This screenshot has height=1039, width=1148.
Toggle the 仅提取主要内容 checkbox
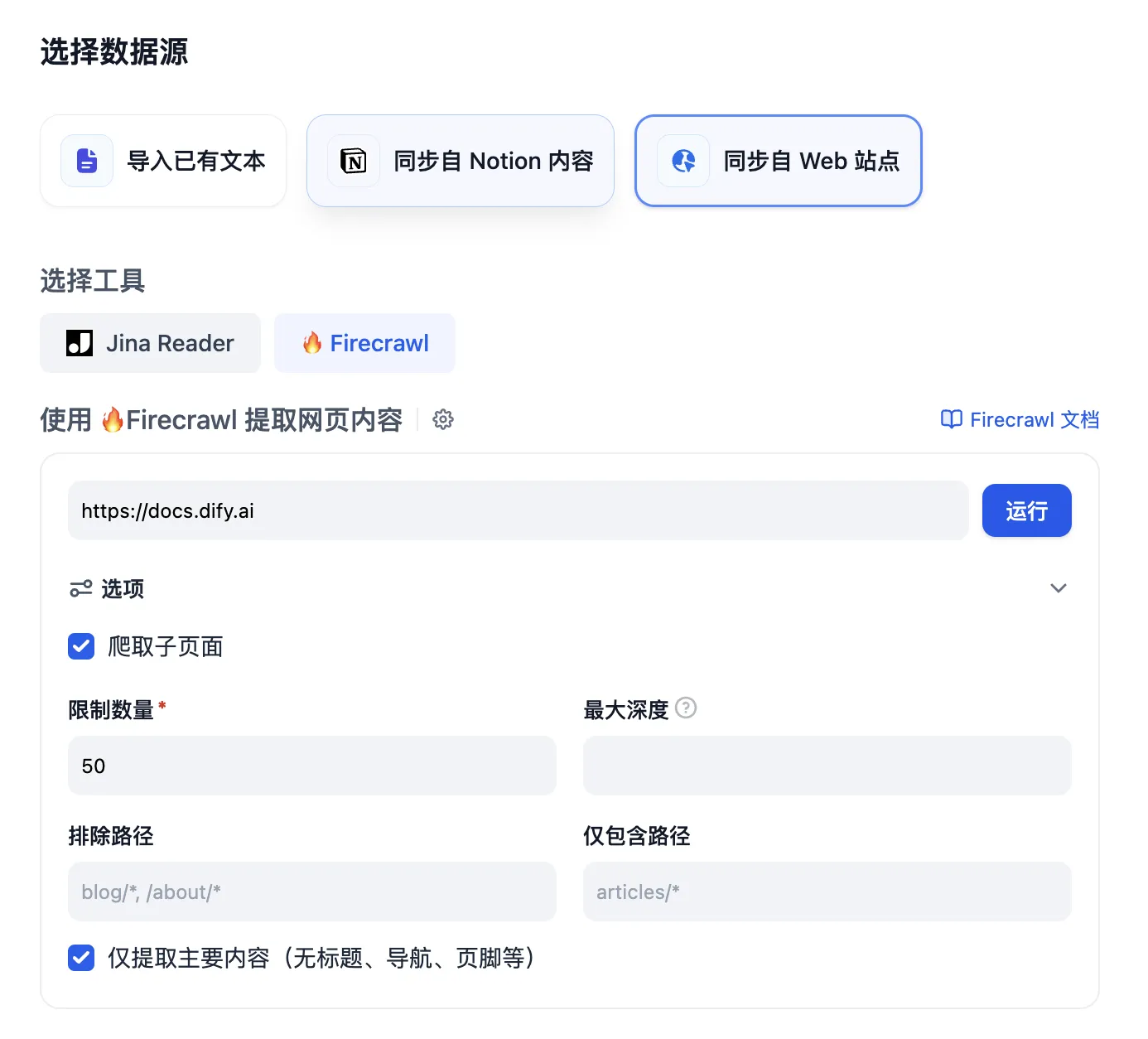pyautogui.click(x=81, y=958)
